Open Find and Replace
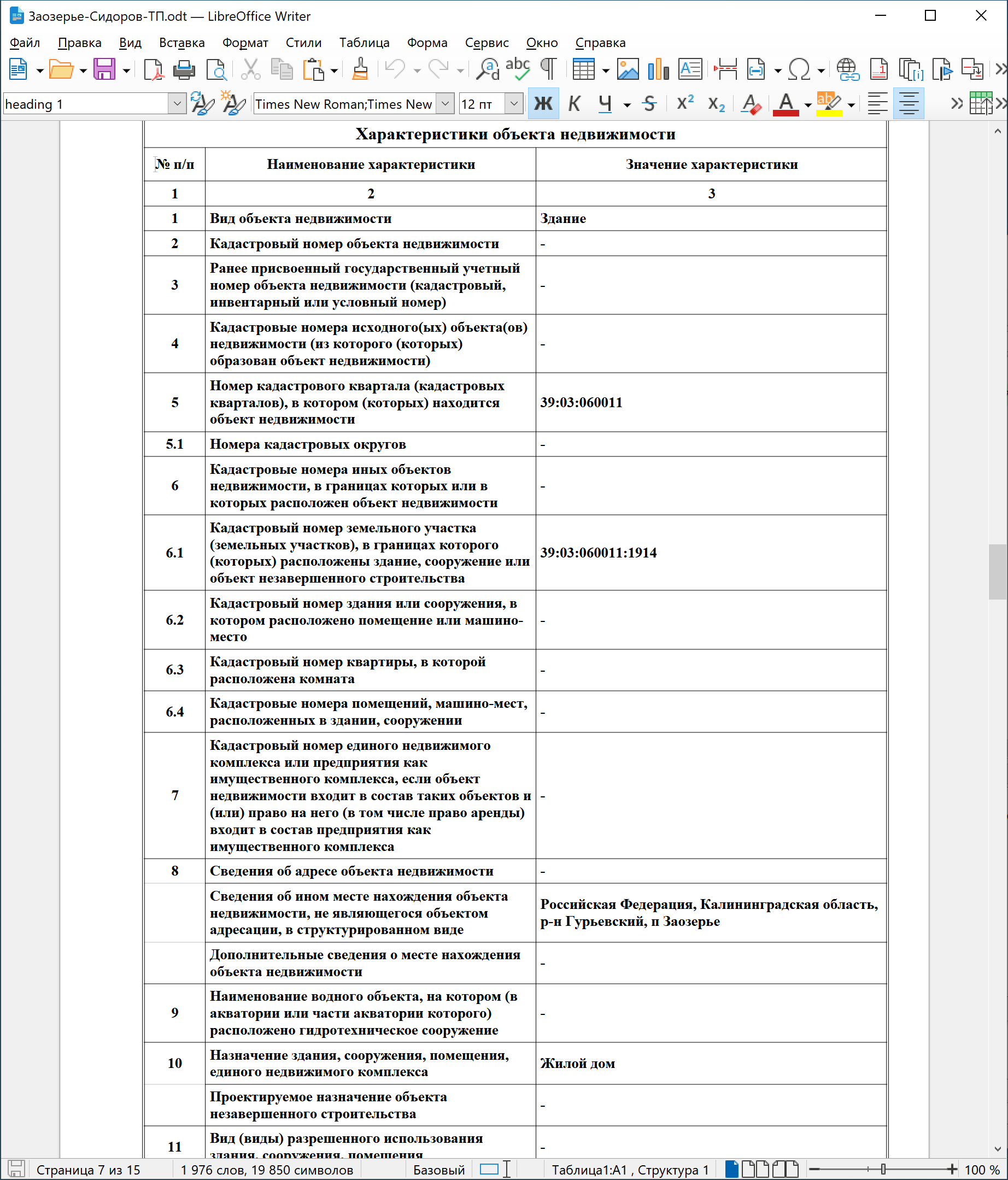Viewport: 1008px width, 1180px height. pyautogui.click(x=488, y=69)
